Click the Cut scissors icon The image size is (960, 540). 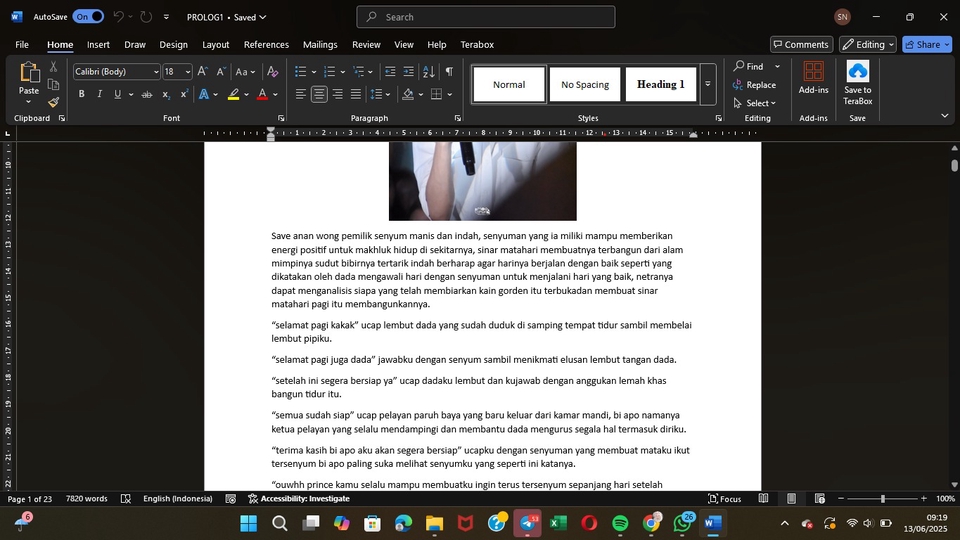[53, 66]
